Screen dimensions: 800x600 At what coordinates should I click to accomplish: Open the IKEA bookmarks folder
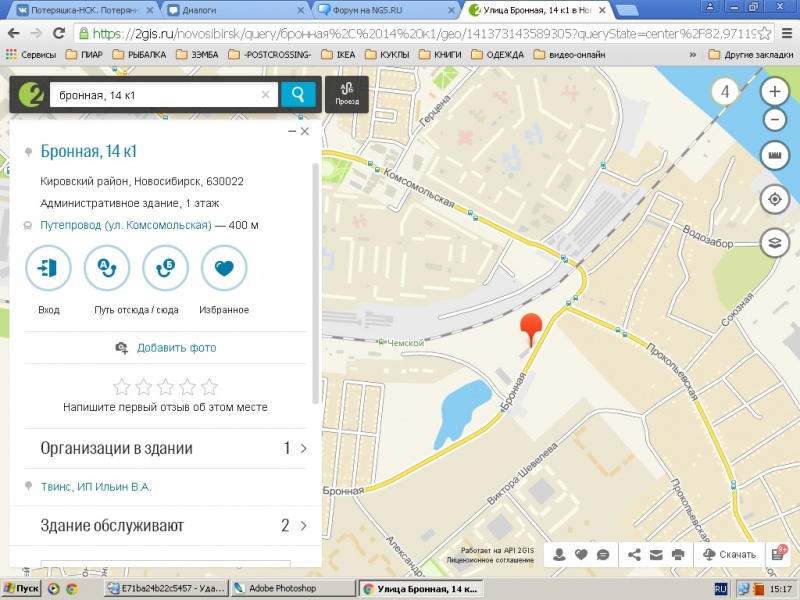point(338,55)
